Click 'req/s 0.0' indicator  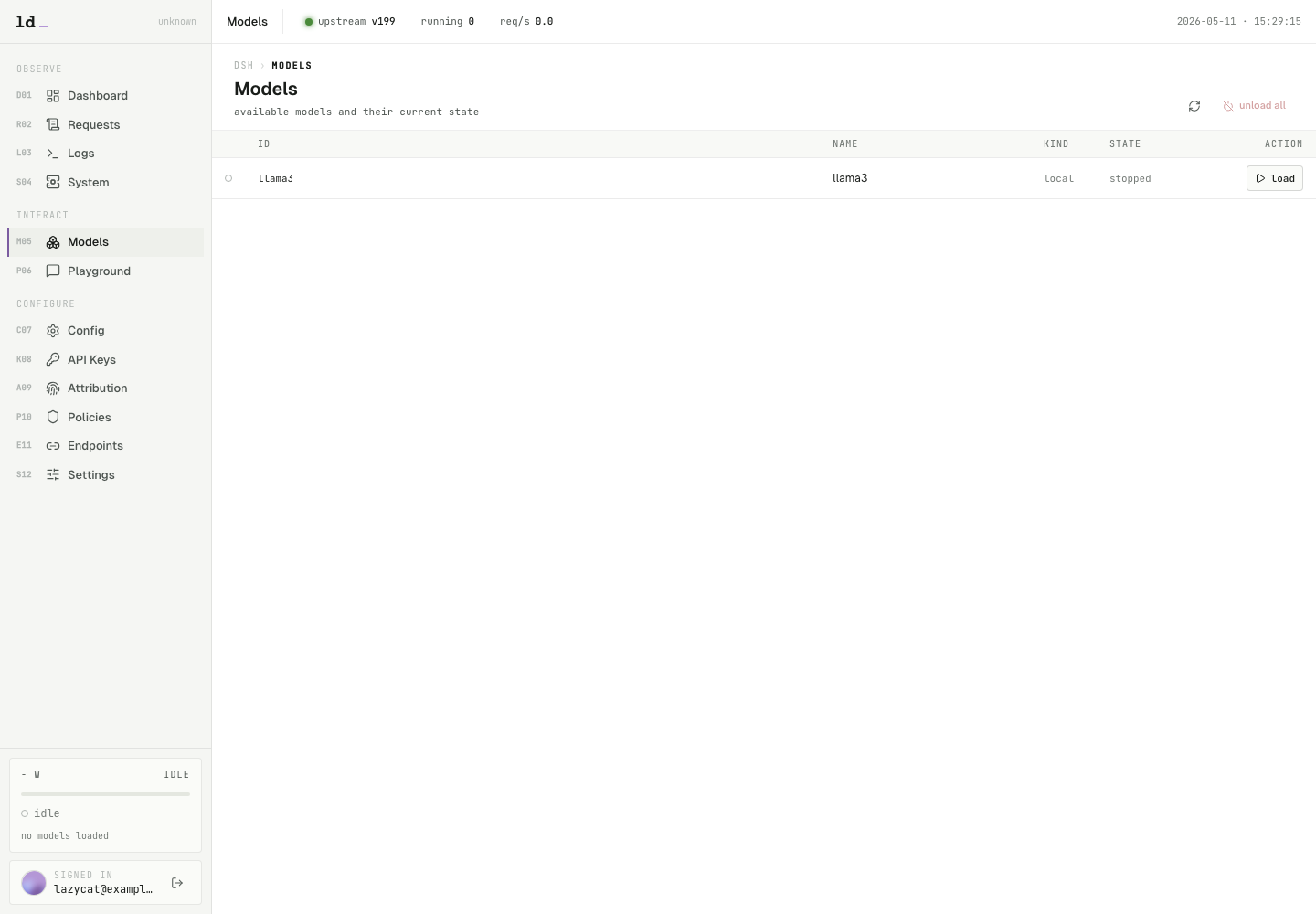[x=526, y=22]
